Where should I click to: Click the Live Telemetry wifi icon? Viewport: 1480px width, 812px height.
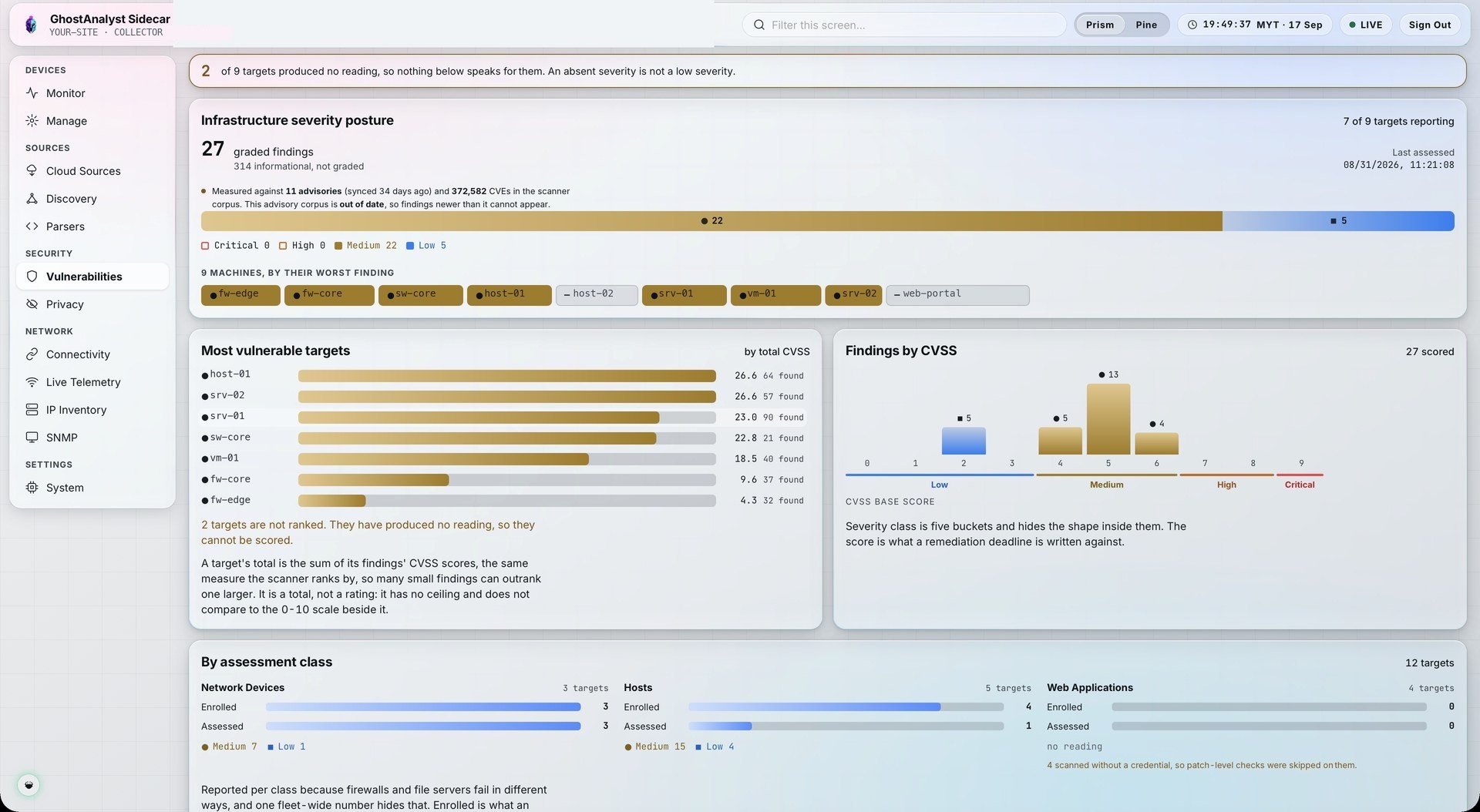(x=32, y=382)
